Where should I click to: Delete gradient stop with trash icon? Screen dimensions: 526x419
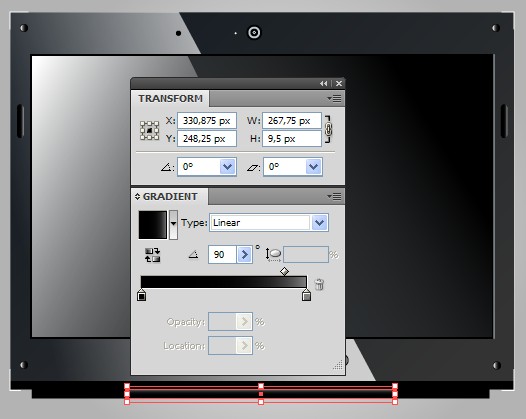pos(319,284)
